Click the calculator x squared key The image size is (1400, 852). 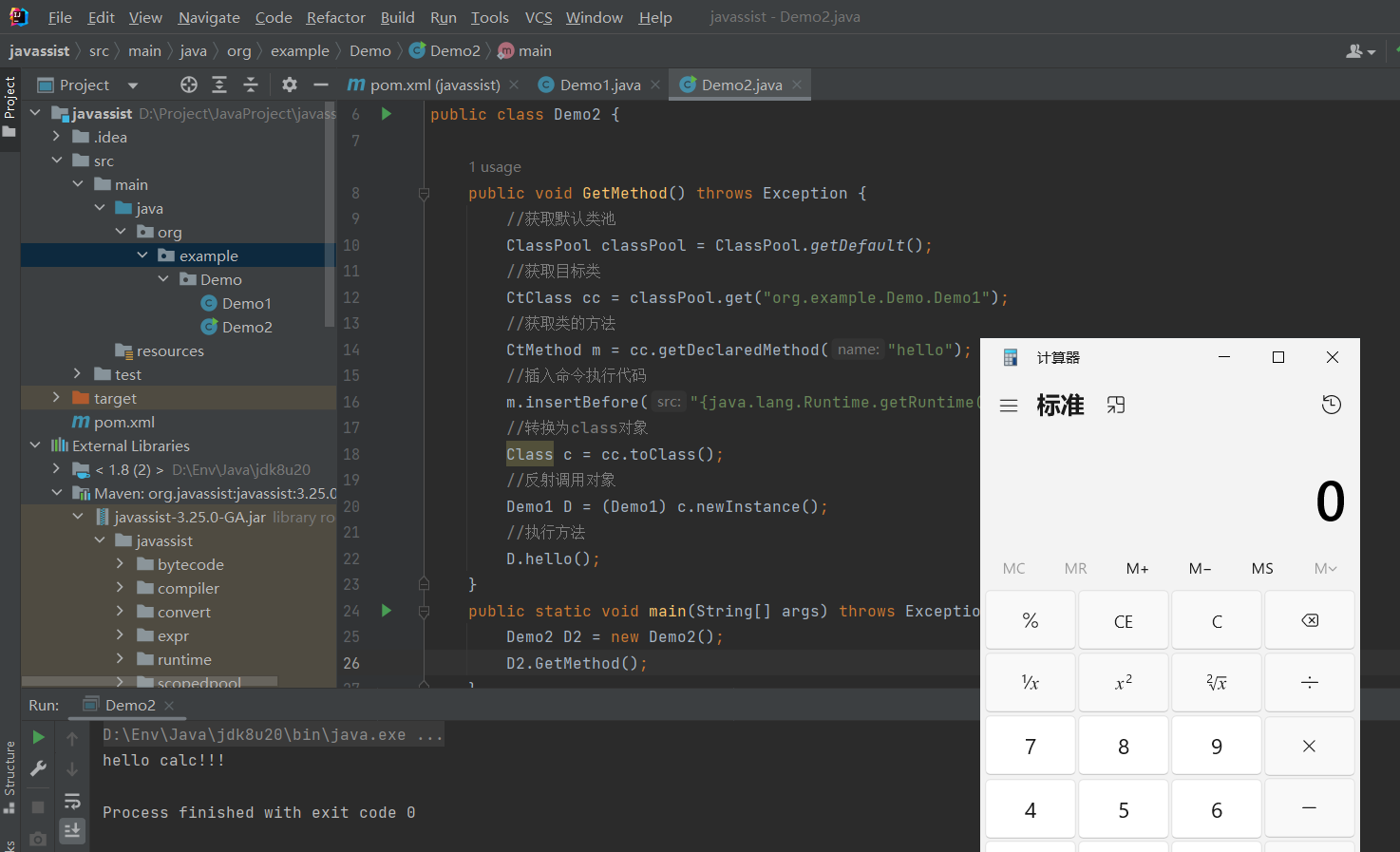coord(1124,682)
